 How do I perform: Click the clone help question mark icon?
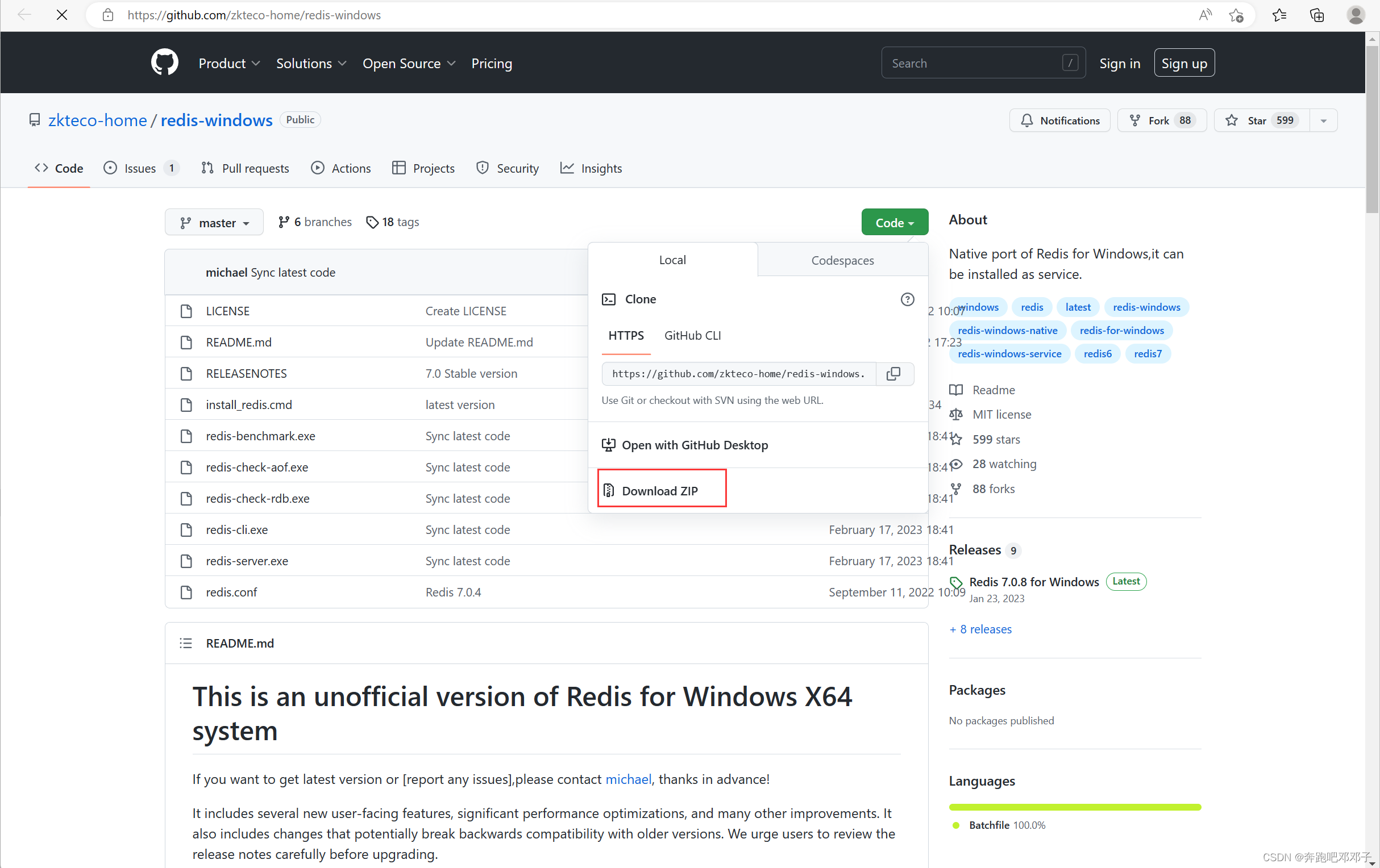tap(907, 299)
